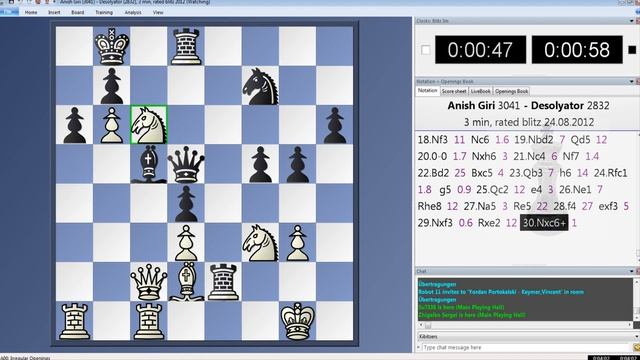Jump to move 19.Nbd2 in notation
Image resolution: width=640 pixels, height=360 pixels.
(x=533, y=140)
